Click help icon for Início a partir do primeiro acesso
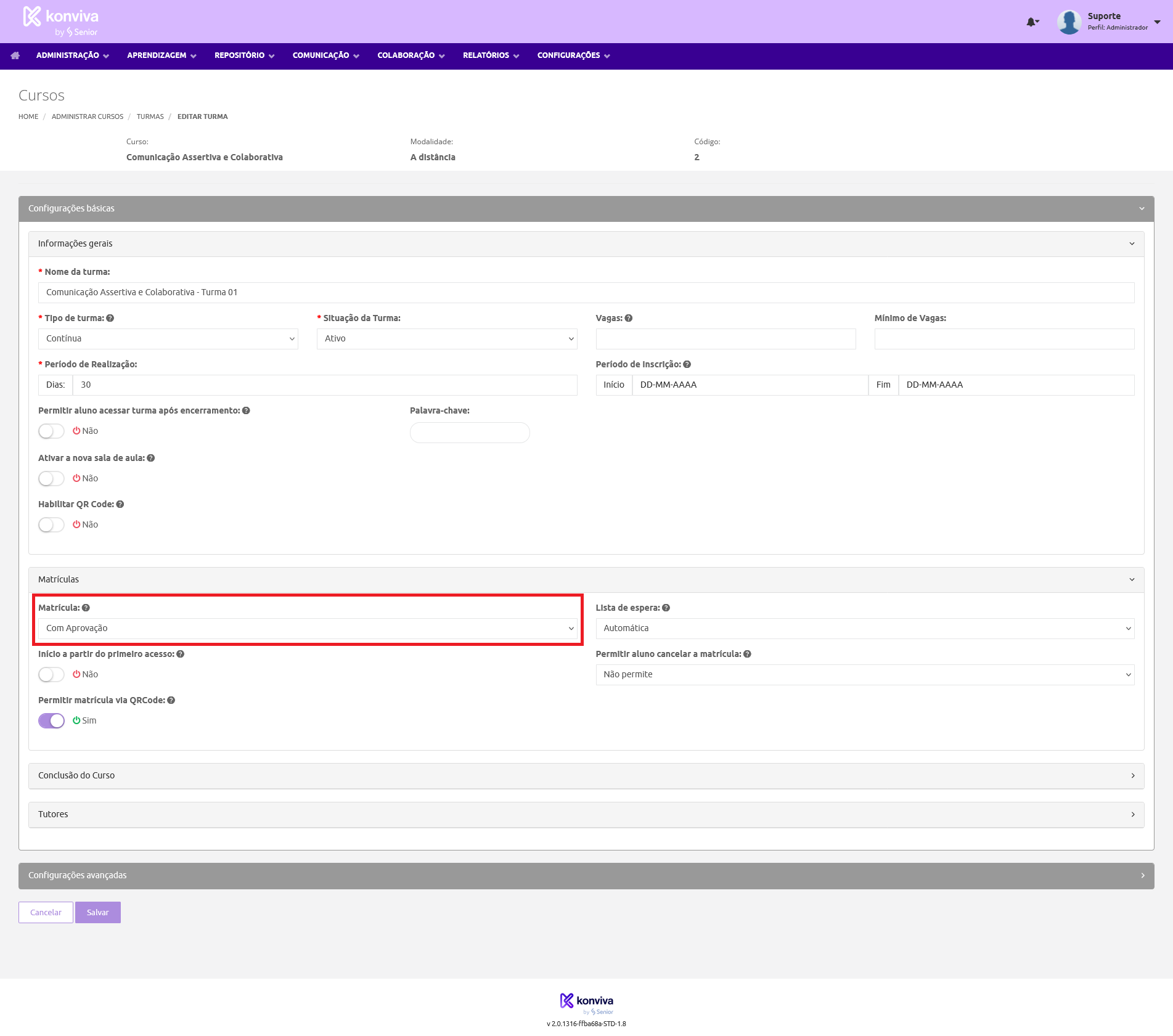Screen dimensions: 1173x1036 pos(181,654)
